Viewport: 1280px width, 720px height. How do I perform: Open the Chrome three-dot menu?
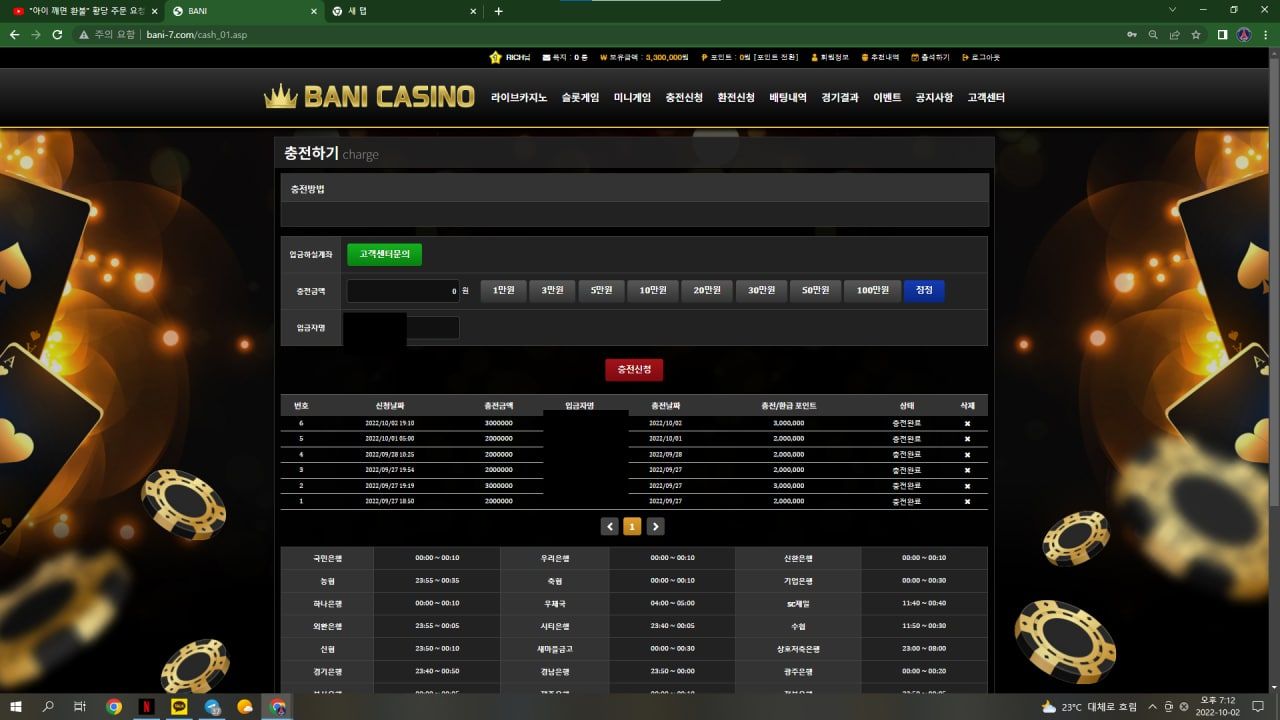coord(1265,34)
